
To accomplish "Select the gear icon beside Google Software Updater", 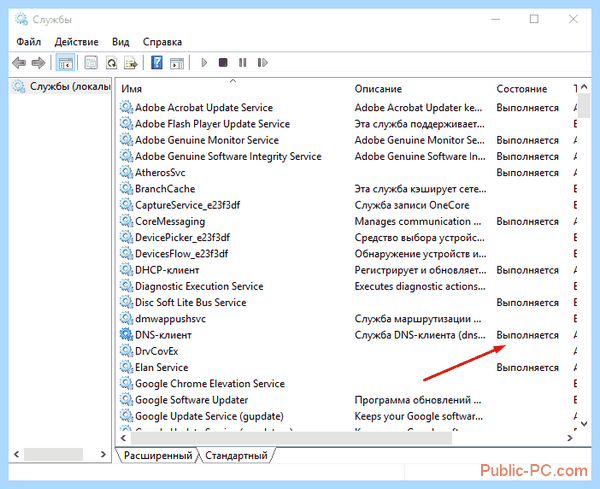I will (x=126, y=400).
